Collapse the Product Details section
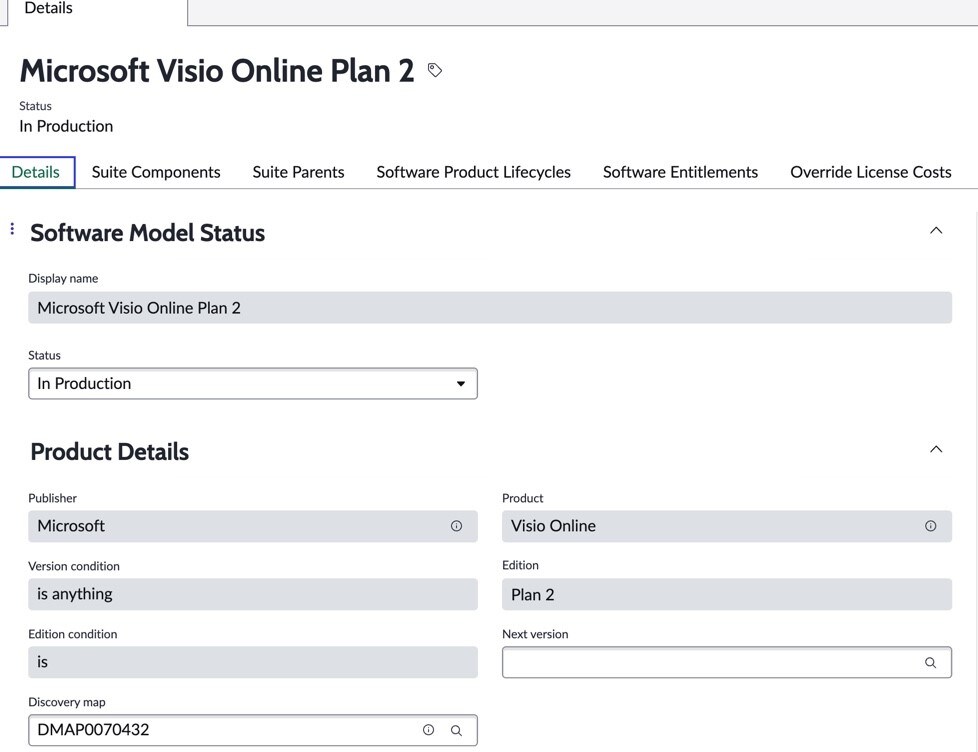978x752 pixels. tap(936, 448)
